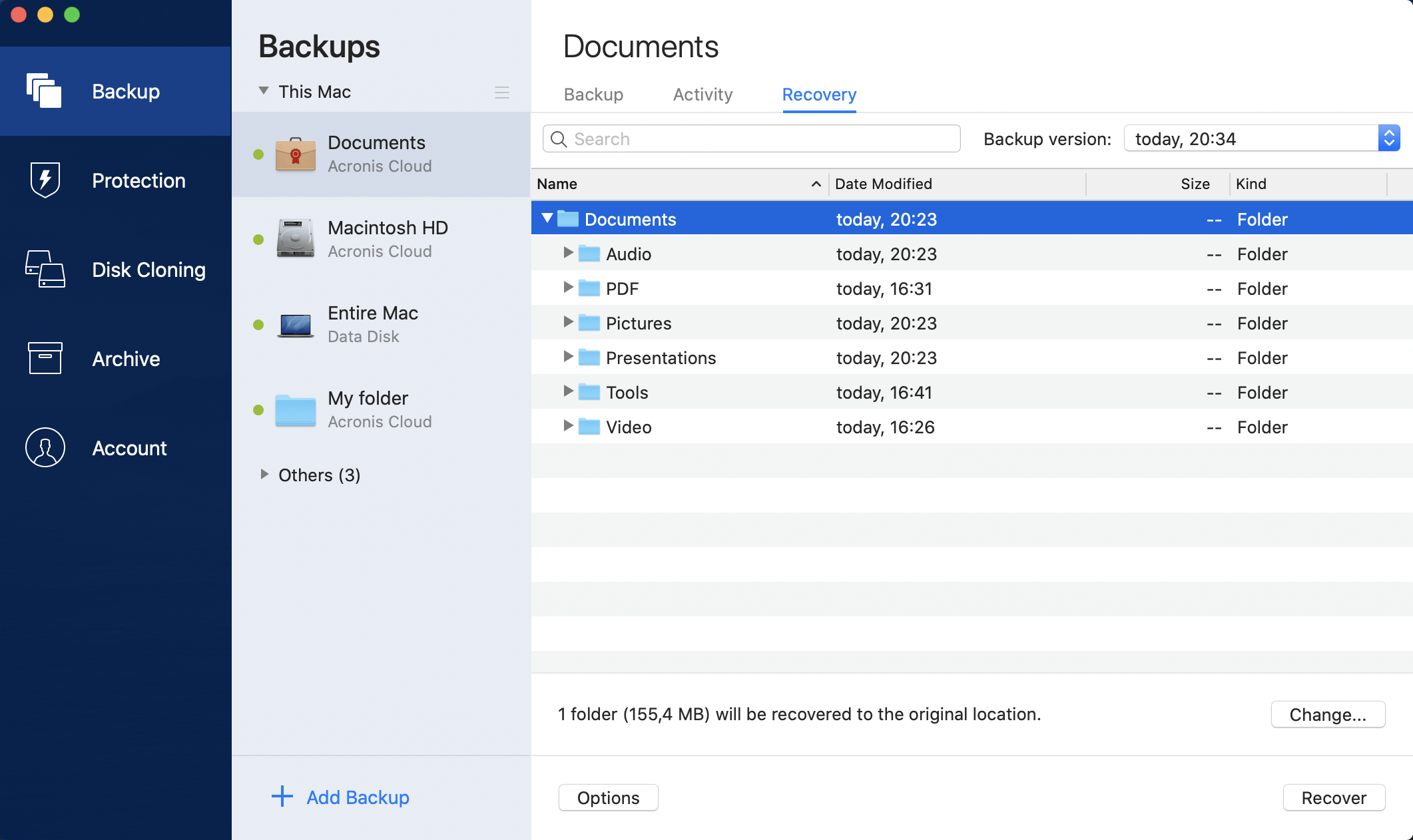Open the Account panel
The width and height of the screenshot is (1413, 840).
click(115, 448)
